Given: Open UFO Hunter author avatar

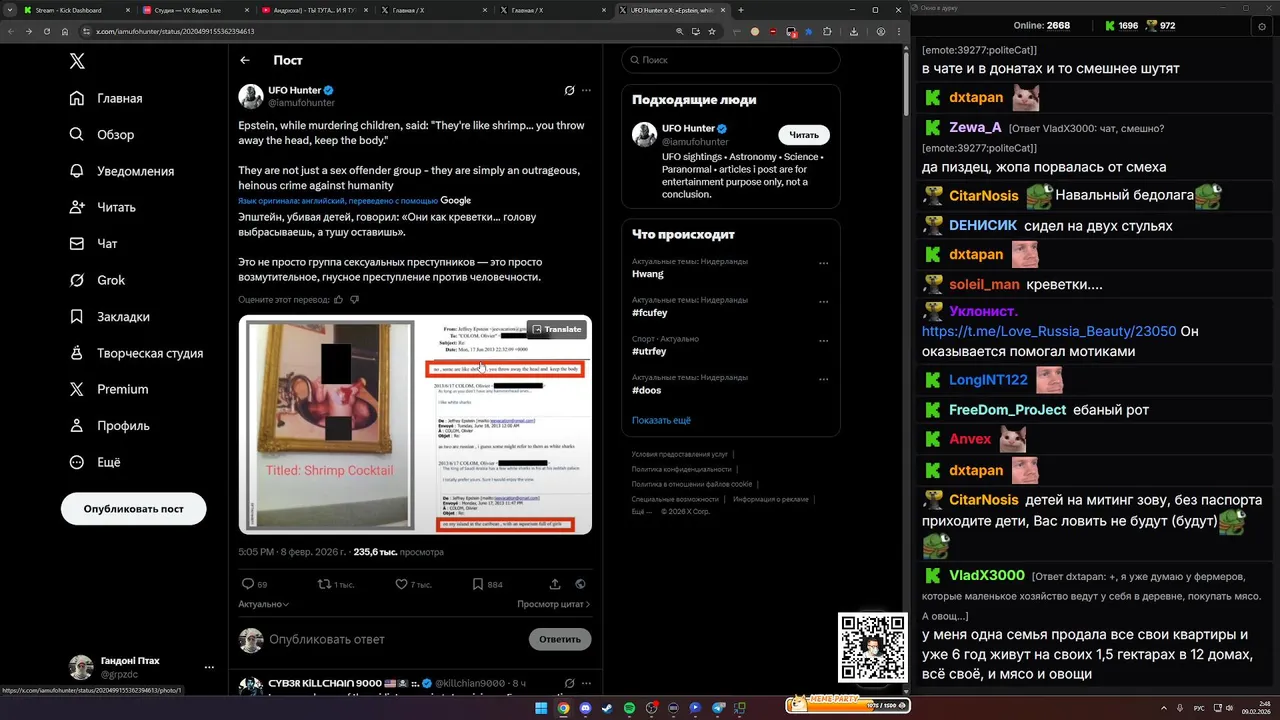Looking at the screenshot, I should 251,96.
